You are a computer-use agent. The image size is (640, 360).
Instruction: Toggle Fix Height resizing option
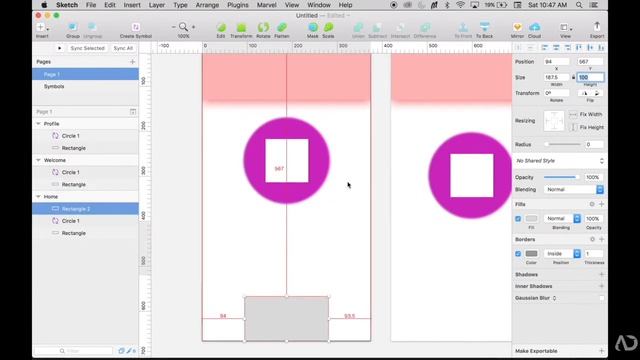(x=587, y=127)
